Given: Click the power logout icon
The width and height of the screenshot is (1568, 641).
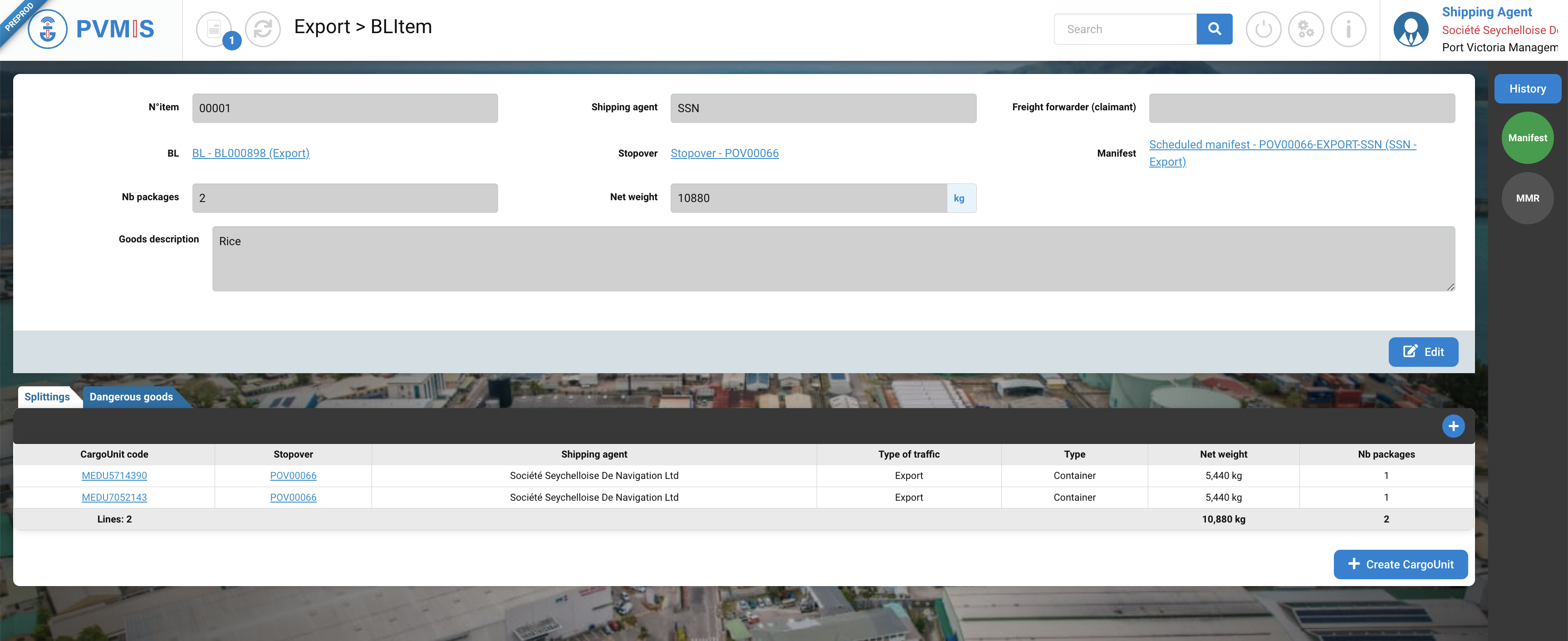Looking at the screenshot, I should (1263, 29).
